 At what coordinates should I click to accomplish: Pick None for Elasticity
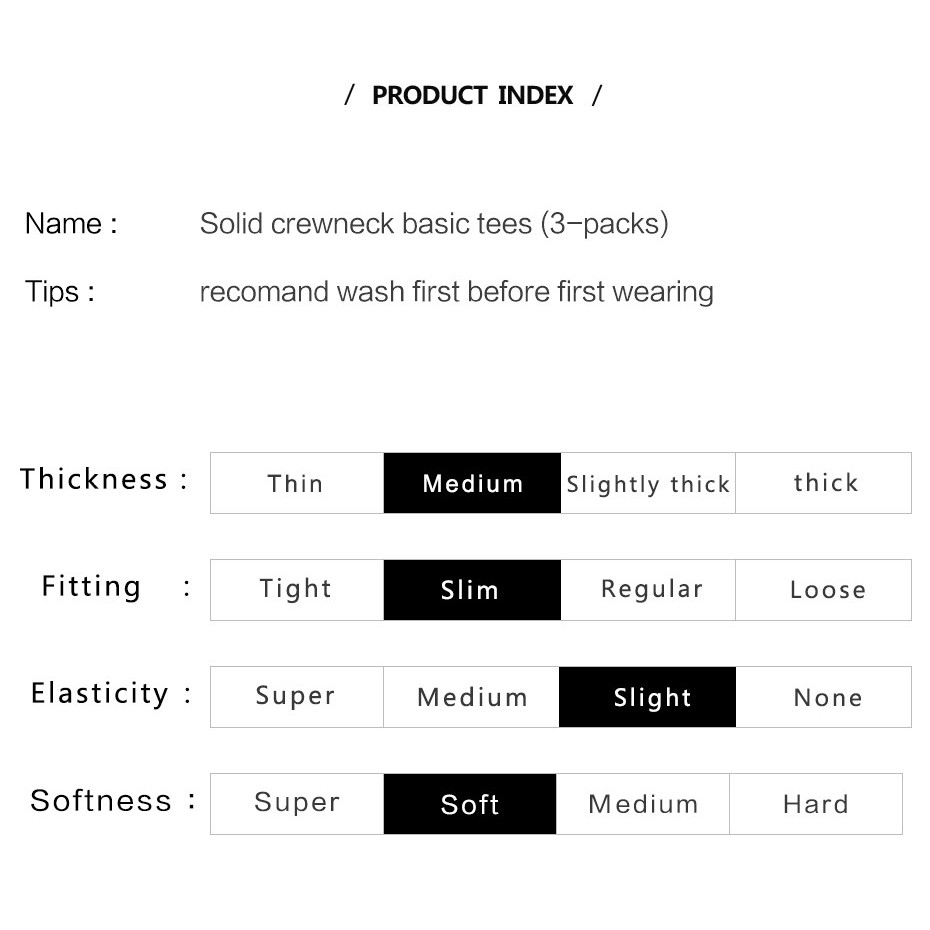824,697
